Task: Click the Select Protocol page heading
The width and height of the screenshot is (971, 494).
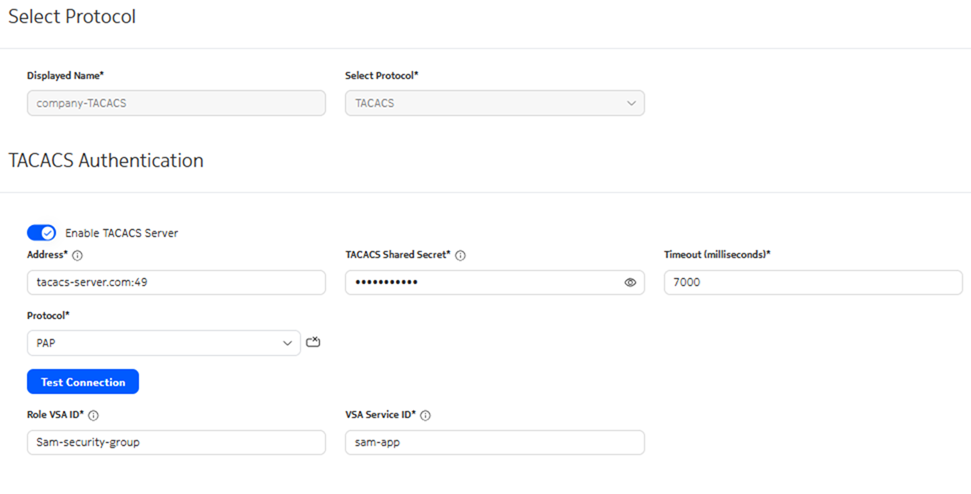Action: click(x=72, y=17)
